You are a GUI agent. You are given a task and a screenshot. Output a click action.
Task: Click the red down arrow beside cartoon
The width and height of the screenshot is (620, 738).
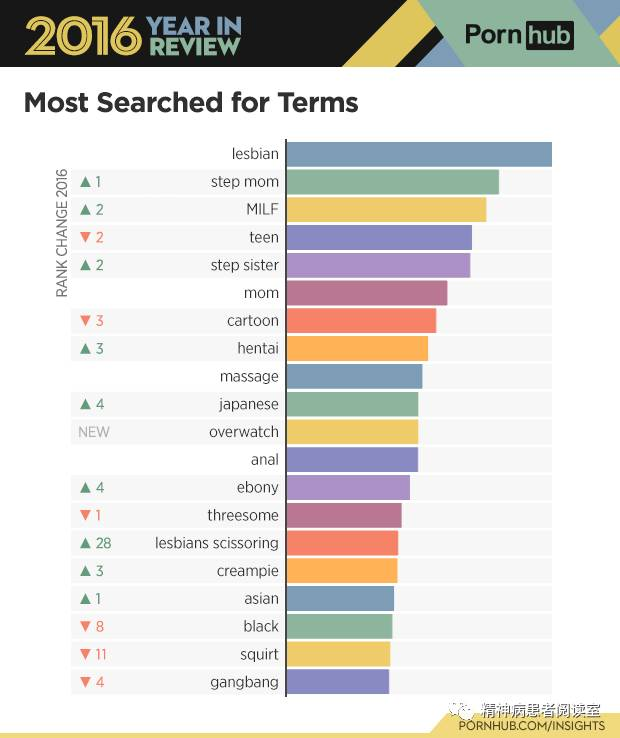[x=85, y=321]
